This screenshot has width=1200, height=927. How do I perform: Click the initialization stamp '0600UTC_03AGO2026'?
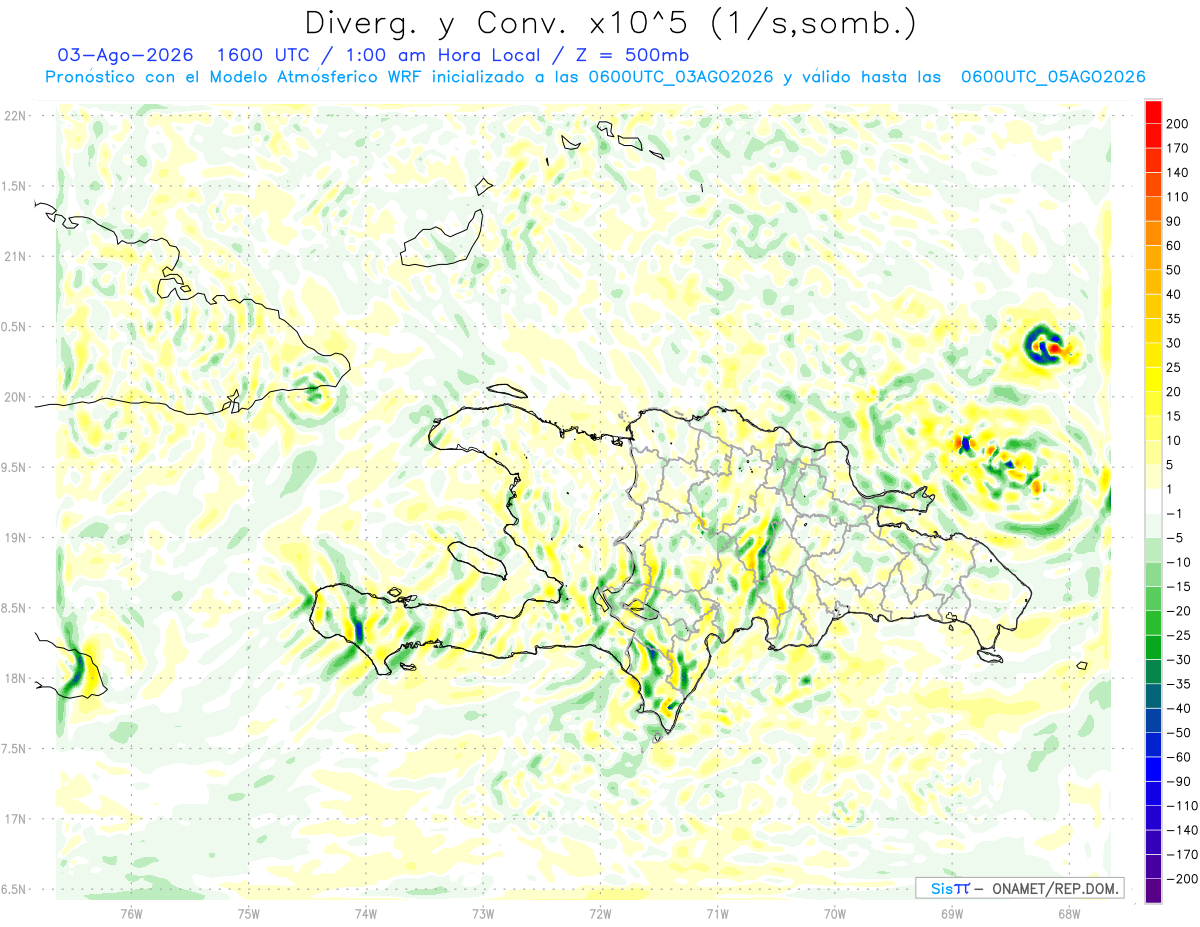coord(683,77)
